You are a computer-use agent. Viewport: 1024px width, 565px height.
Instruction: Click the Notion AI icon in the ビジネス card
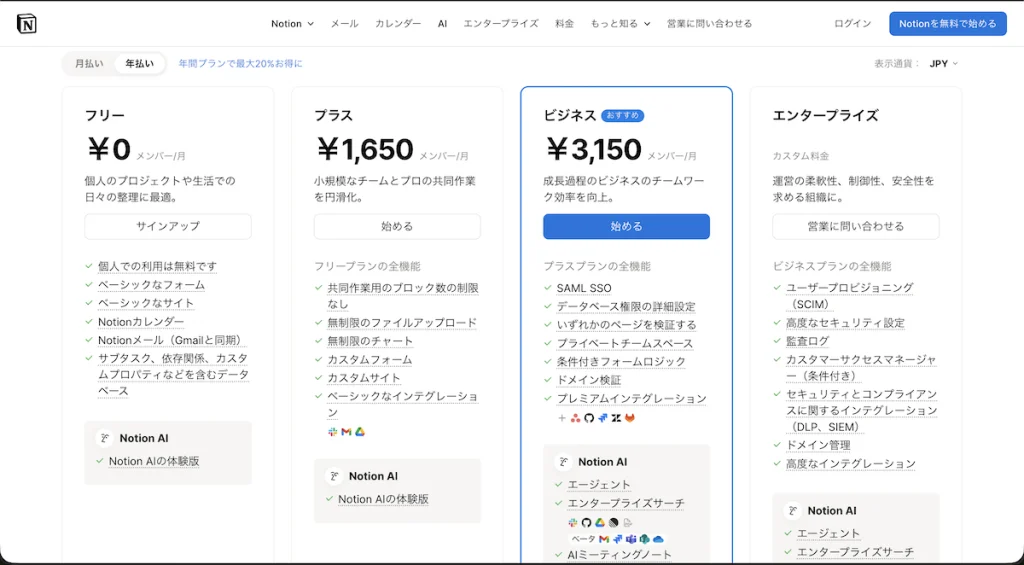[564, 462]
